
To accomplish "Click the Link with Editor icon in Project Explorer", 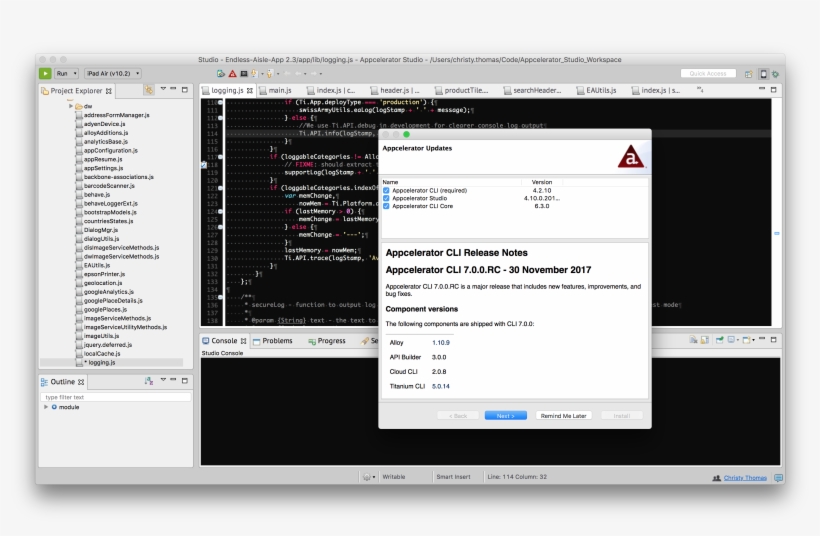I will click(149, 90).
